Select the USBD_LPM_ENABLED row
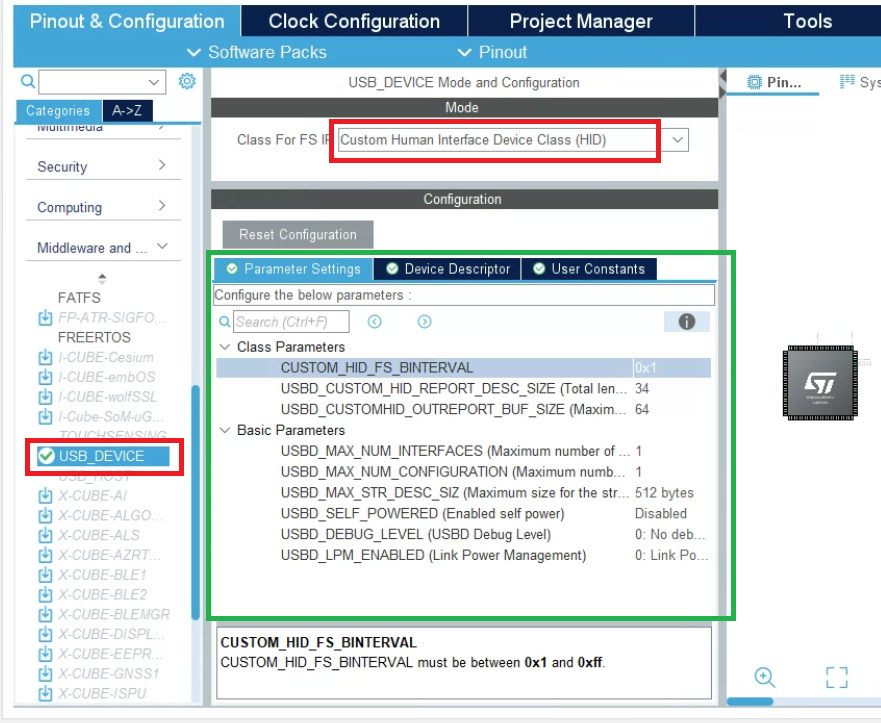This screenshot has height=723, width=881. pyautogui.click(x=464, y=555)
